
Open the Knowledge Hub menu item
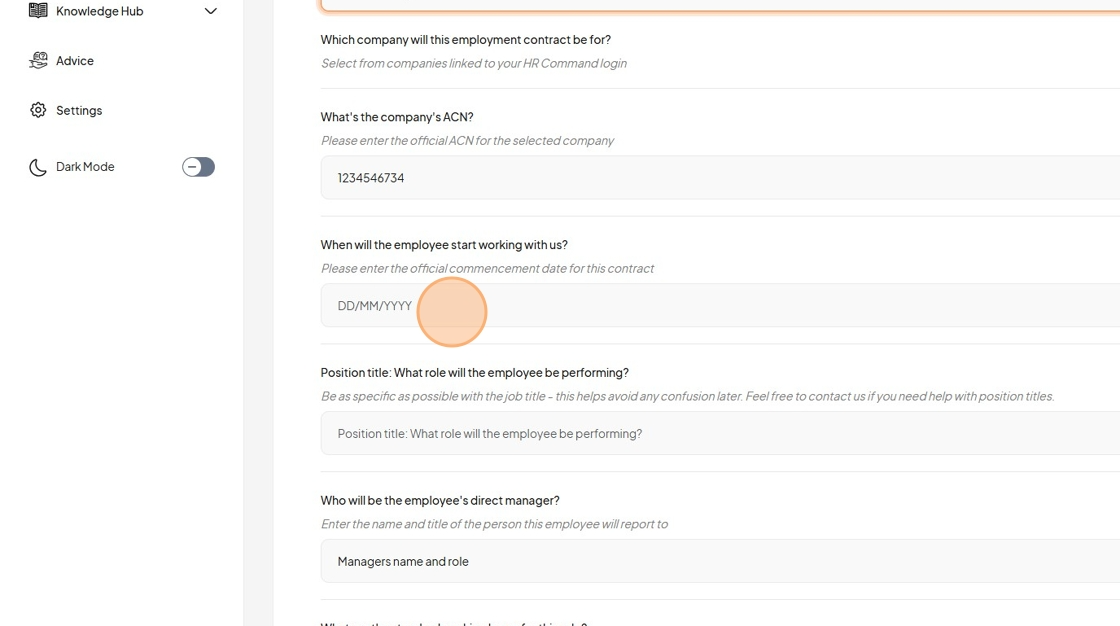pyautogui.click(x=99, y=11)
